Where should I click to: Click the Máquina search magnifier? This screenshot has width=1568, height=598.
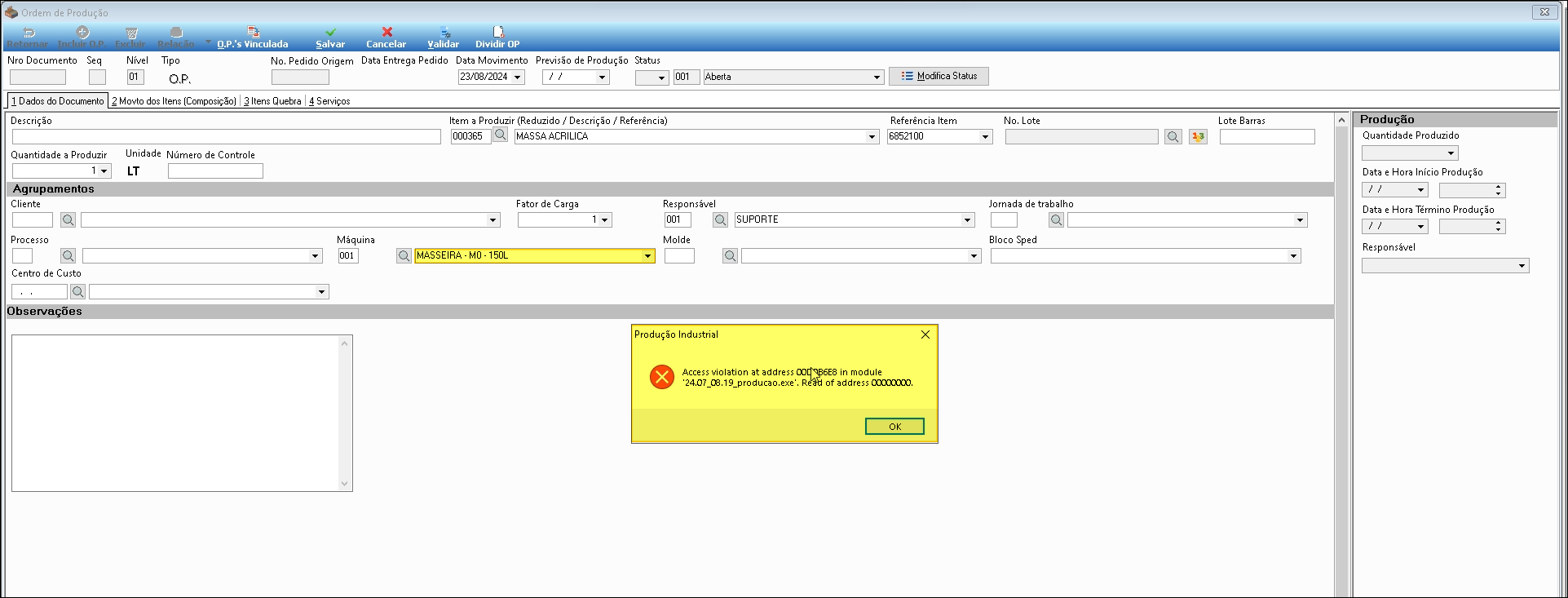pyautogui.click(x=404, y=256)
